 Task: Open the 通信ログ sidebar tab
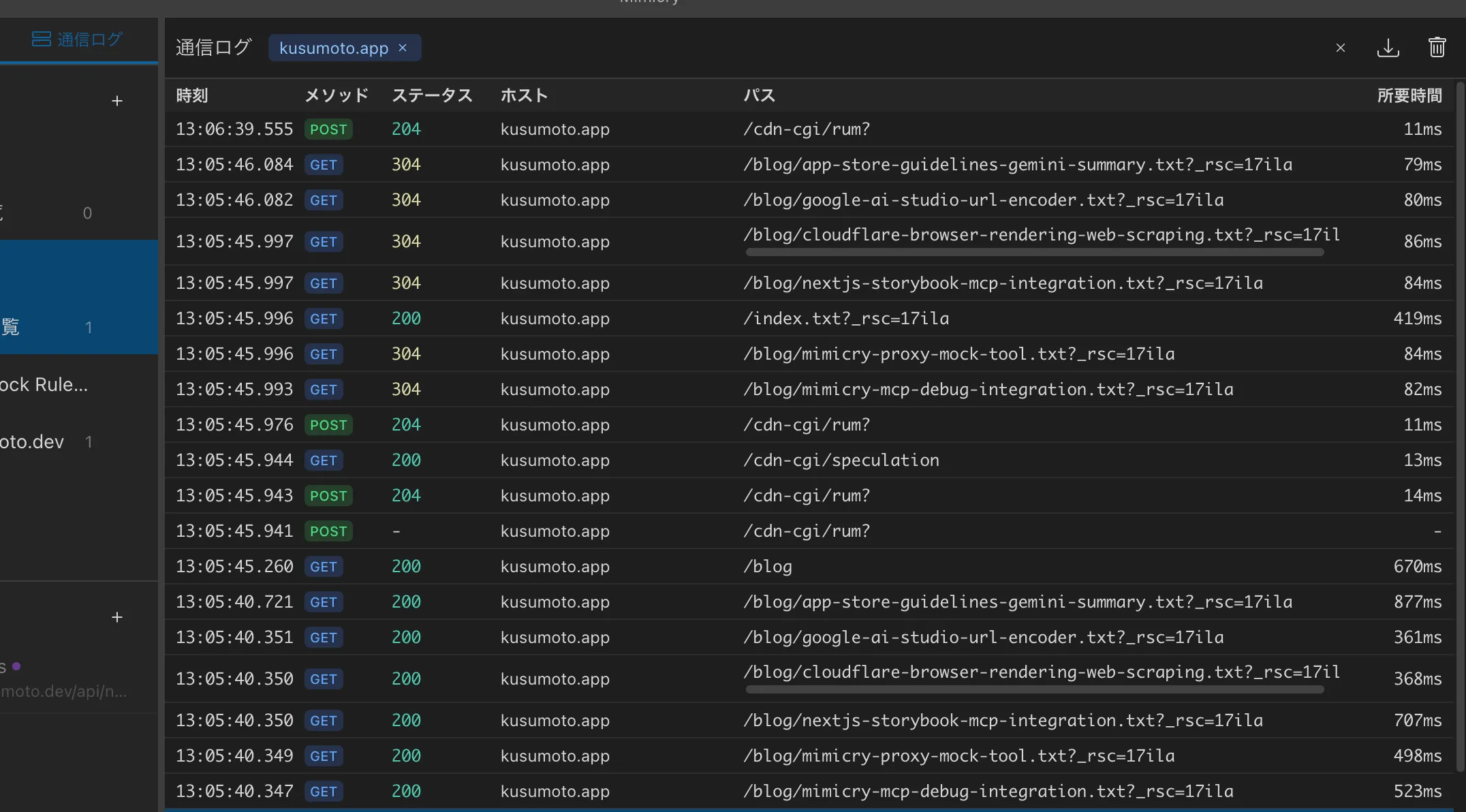(78, 40)
